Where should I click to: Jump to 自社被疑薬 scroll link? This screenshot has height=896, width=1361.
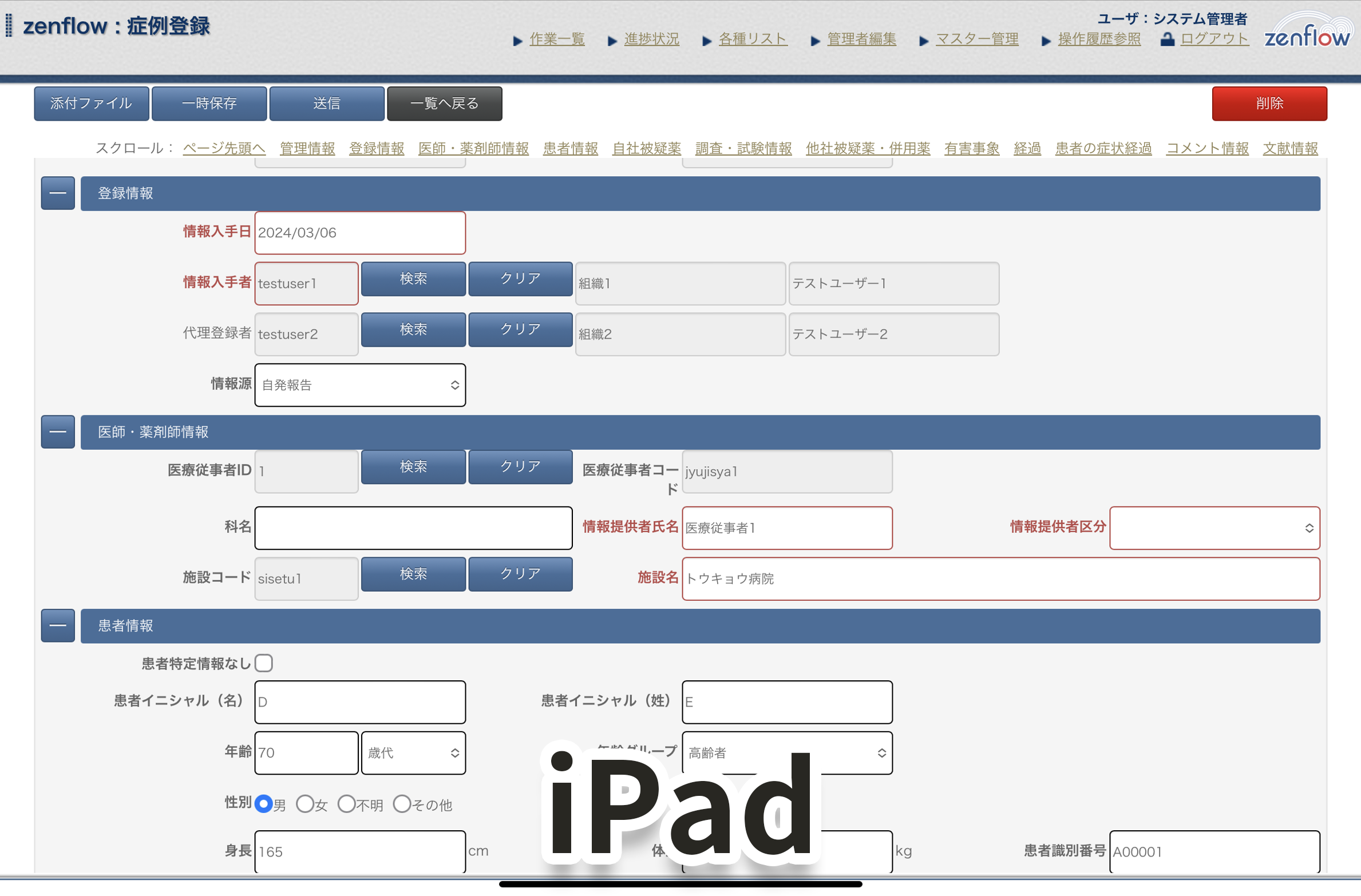click(x=647, y=148)
